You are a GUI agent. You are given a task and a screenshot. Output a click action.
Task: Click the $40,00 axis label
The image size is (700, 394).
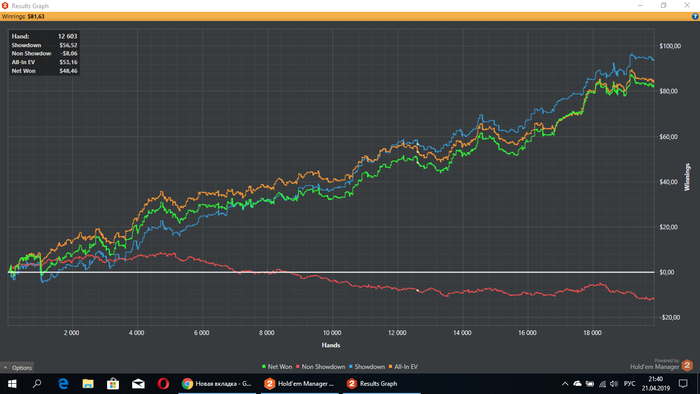tap(668, 182)
